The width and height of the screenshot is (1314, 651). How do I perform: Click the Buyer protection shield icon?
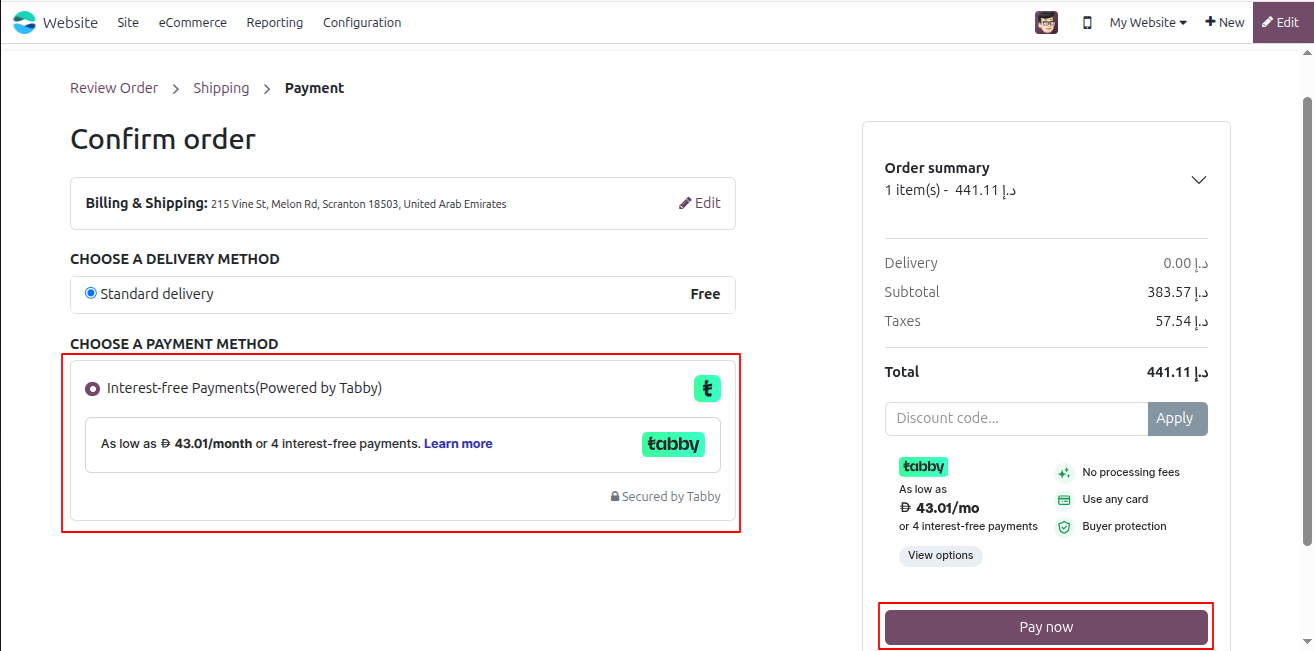point(1064,527)
